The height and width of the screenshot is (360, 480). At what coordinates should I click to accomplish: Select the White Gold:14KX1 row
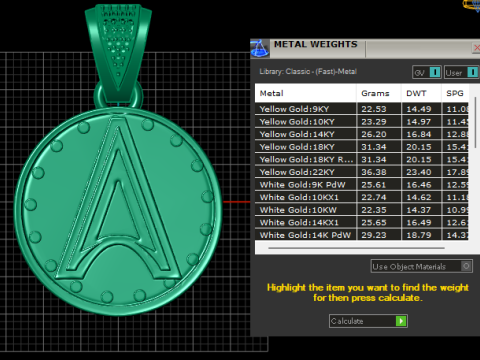click(x=362, y=223)
